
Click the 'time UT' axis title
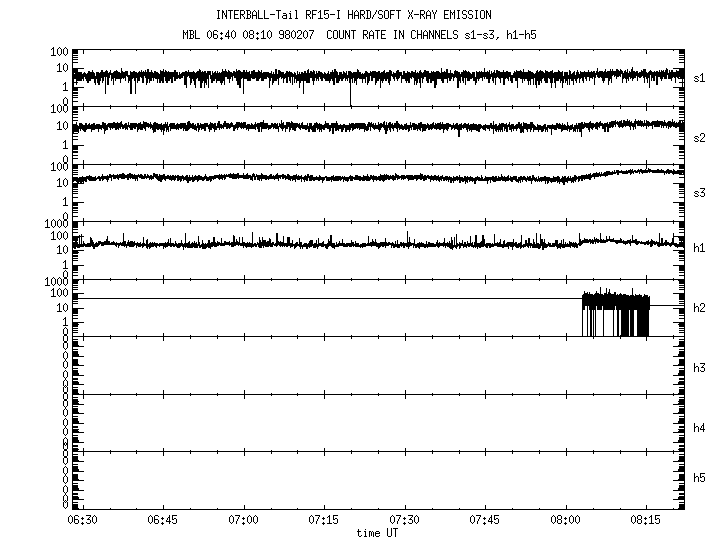pos(383,534)
